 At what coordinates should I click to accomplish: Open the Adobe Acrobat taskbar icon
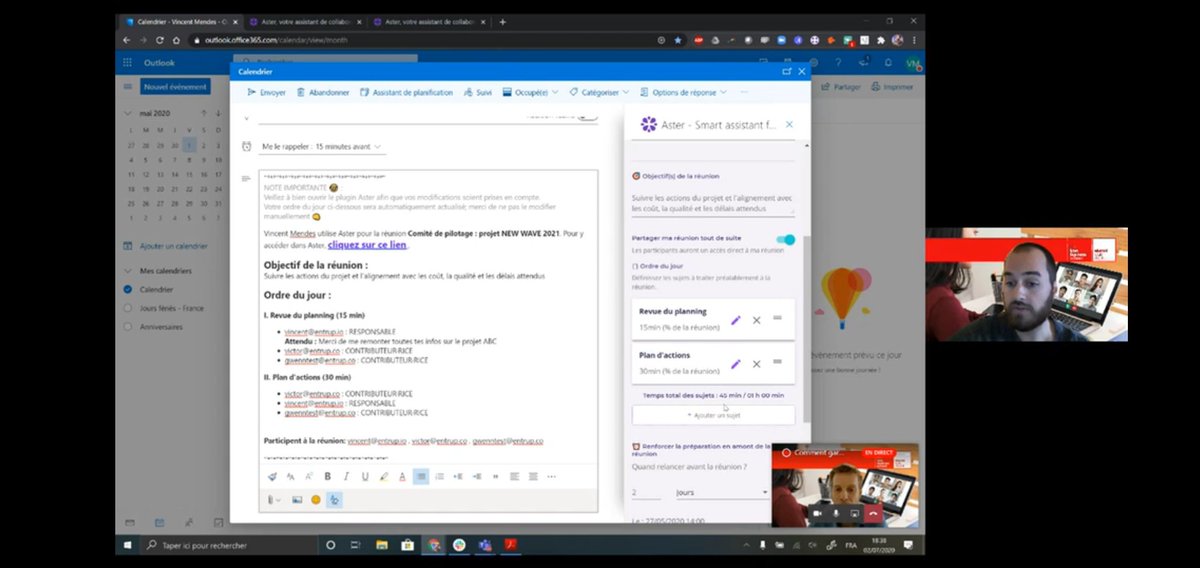509,545
